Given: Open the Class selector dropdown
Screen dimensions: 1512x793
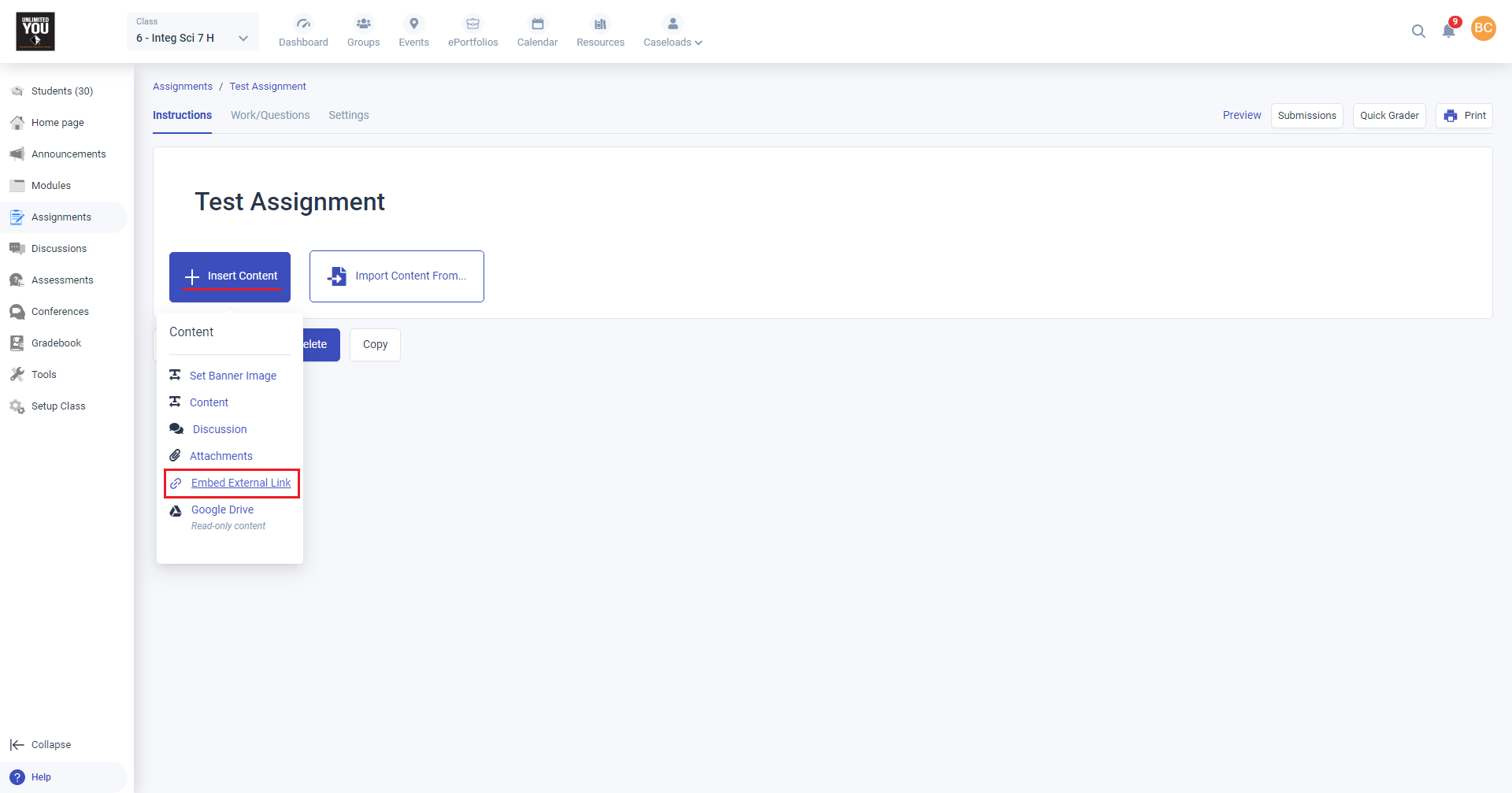Looking at the screenshot, I should tap(193, 31).
